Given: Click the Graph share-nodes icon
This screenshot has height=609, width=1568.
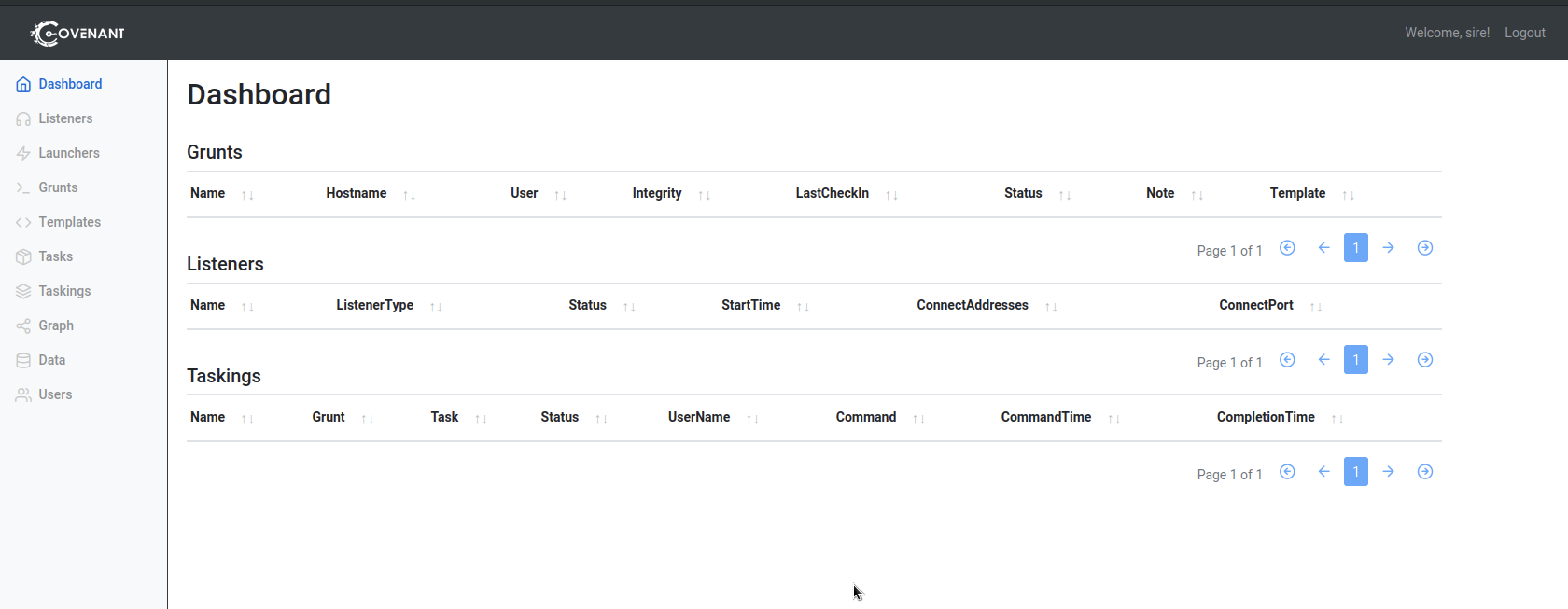Looking at the screenshot, I should pyautogui.click(x=23, y=325).
